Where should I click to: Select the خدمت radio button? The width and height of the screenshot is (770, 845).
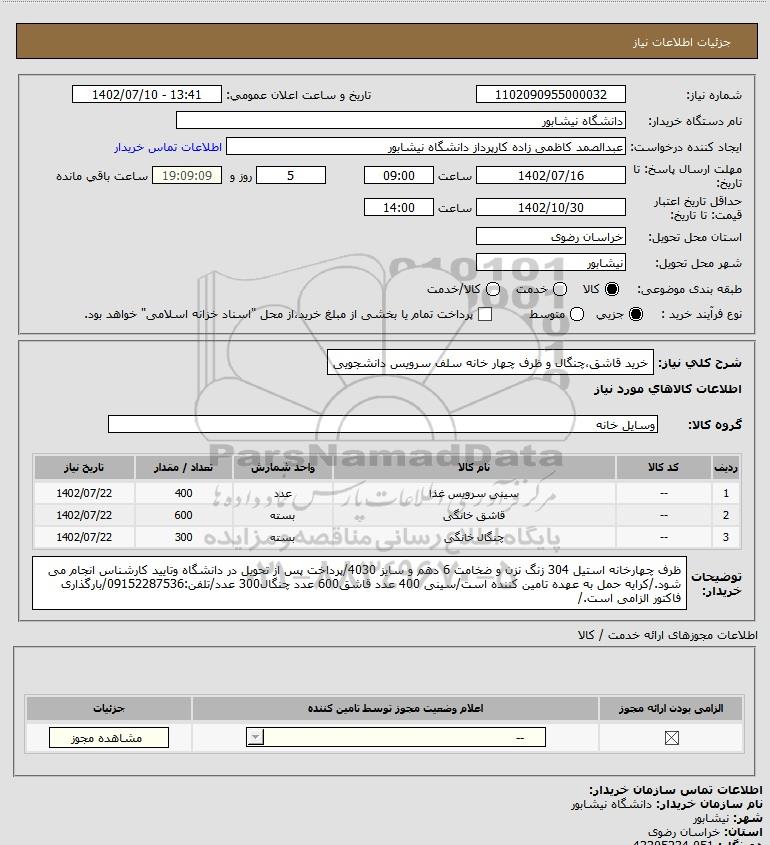pyautogui.click(x=560, y=289)
